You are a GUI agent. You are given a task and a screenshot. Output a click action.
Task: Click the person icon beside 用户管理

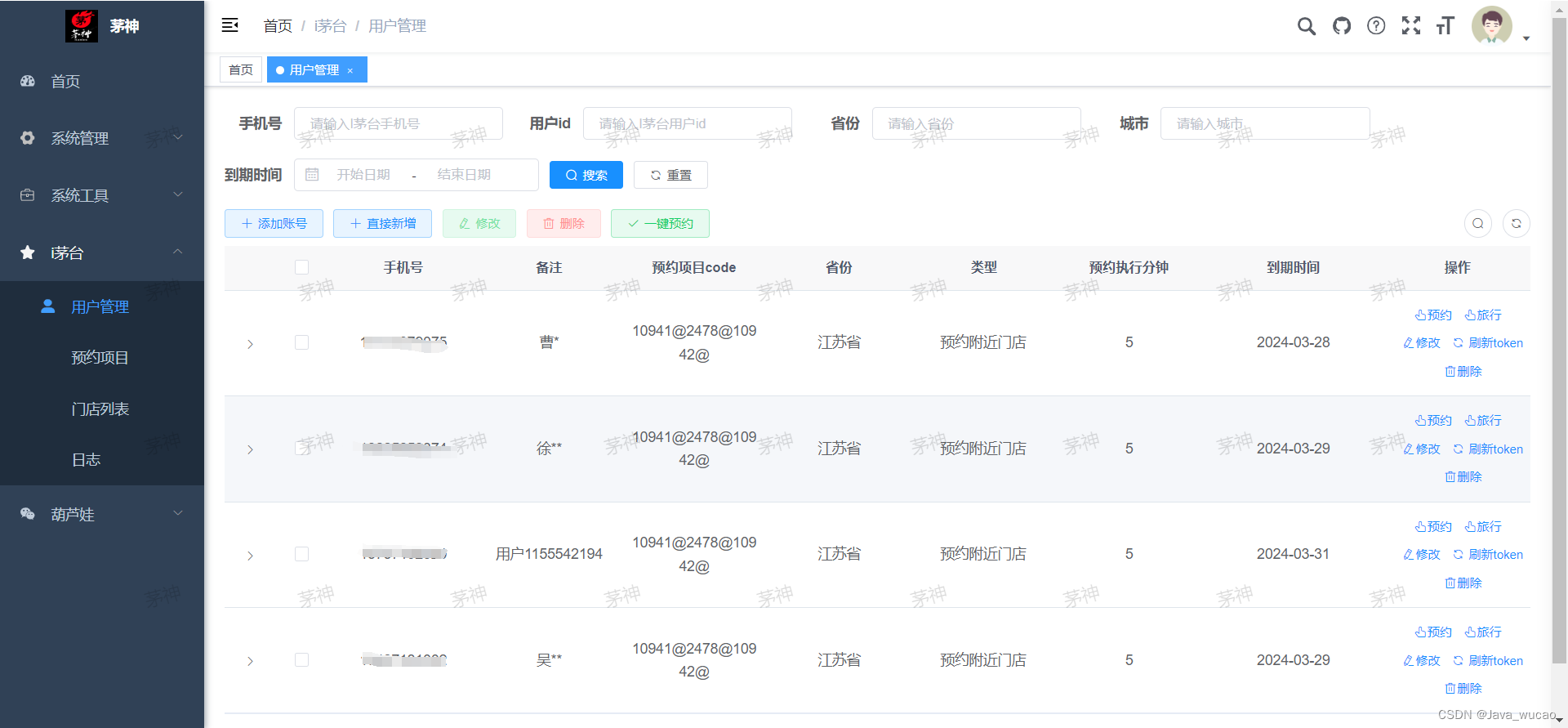[48, 306]
